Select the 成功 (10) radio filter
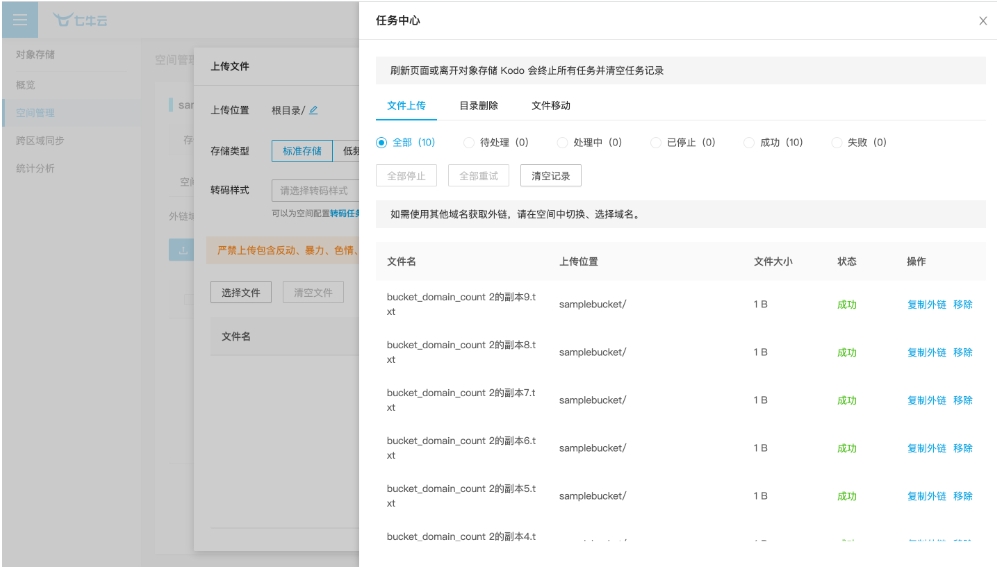Viewport: 997px width, 569px height. (x=773, y=142)
